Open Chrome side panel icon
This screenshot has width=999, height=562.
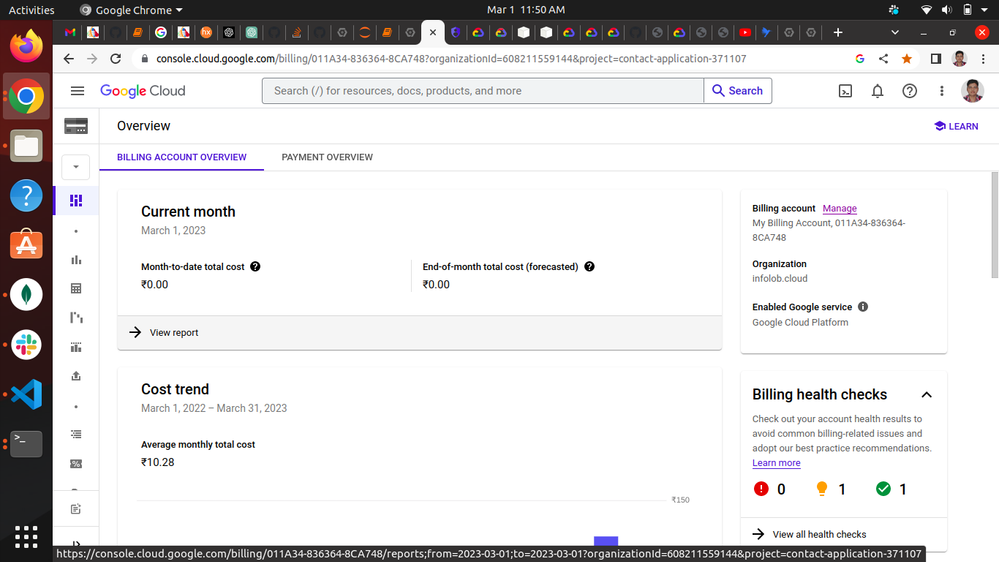tap(936, 59)
